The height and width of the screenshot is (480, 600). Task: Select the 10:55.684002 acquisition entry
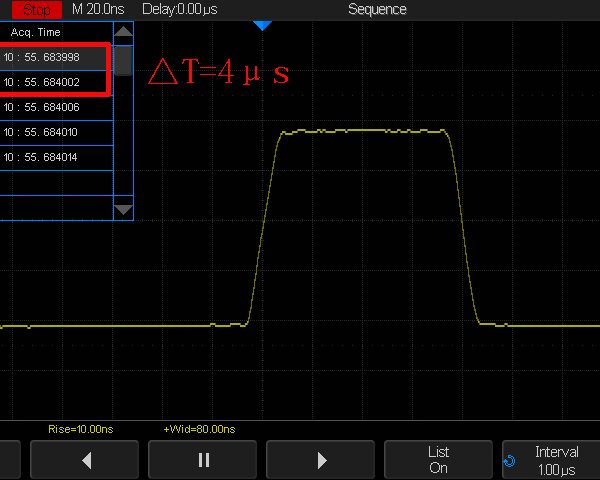click(x=54, y=82)
